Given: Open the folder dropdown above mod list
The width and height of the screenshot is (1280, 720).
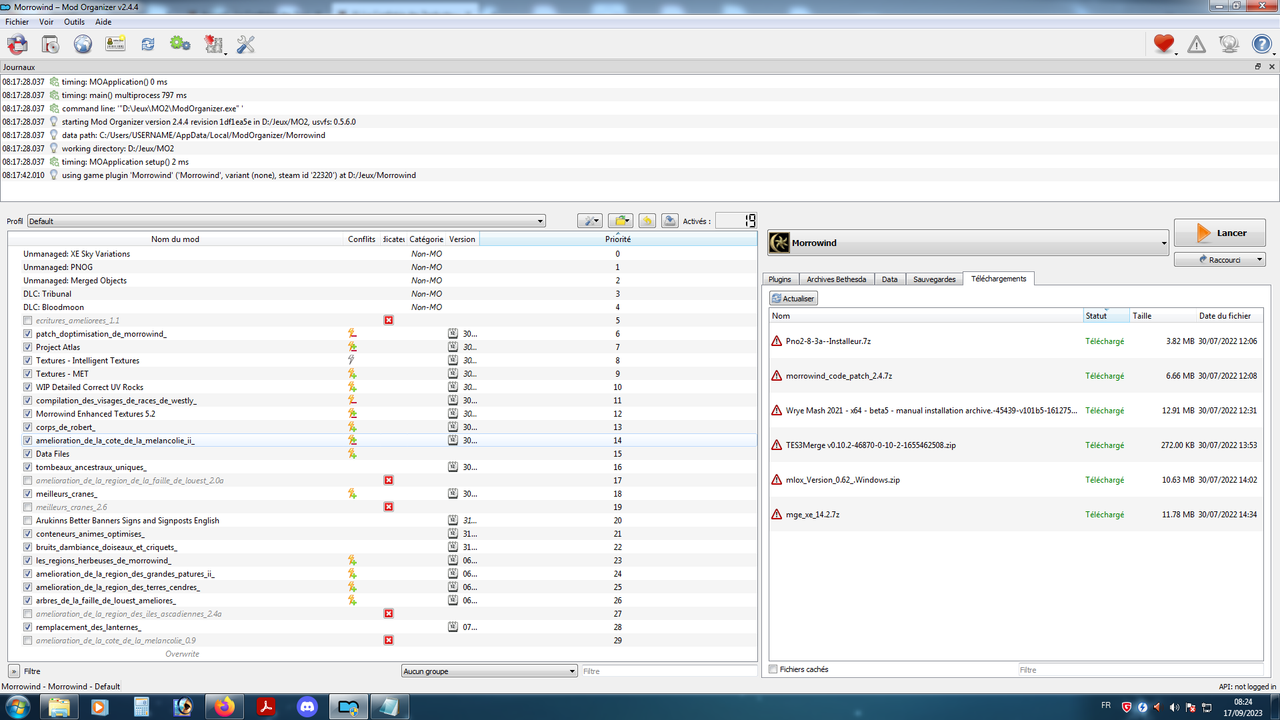Looking at the screenshot, I should (x=620, y=221).
